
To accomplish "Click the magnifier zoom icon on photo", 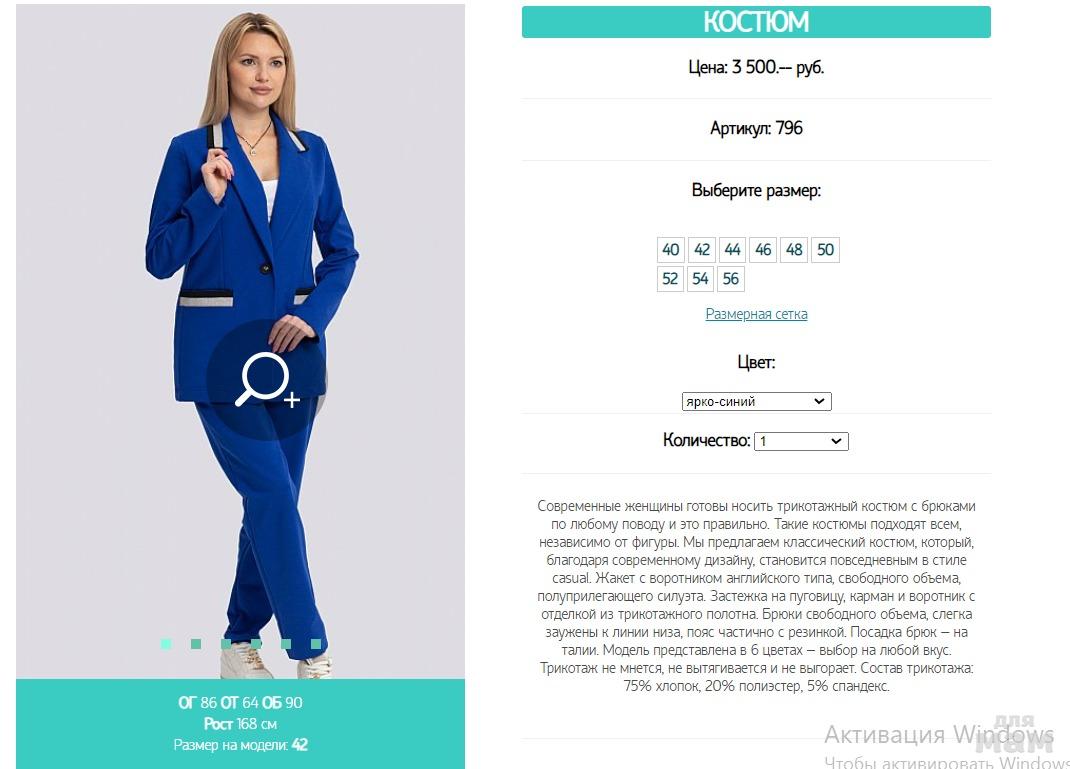I will coord(267,380).
